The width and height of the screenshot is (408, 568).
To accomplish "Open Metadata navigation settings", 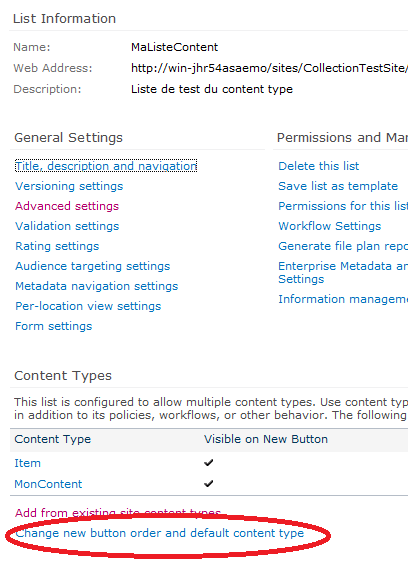I will point(96,286).
